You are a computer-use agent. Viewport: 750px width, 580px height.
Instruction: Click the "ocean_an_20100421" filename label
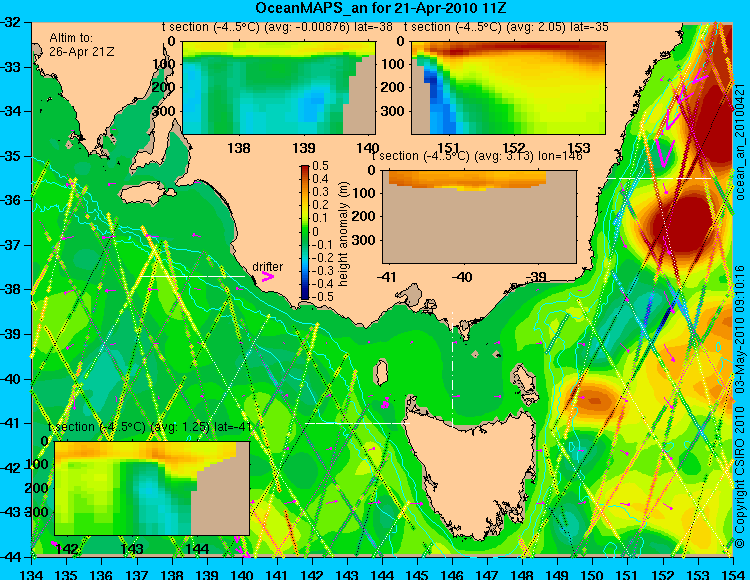(x=739, y=142)
